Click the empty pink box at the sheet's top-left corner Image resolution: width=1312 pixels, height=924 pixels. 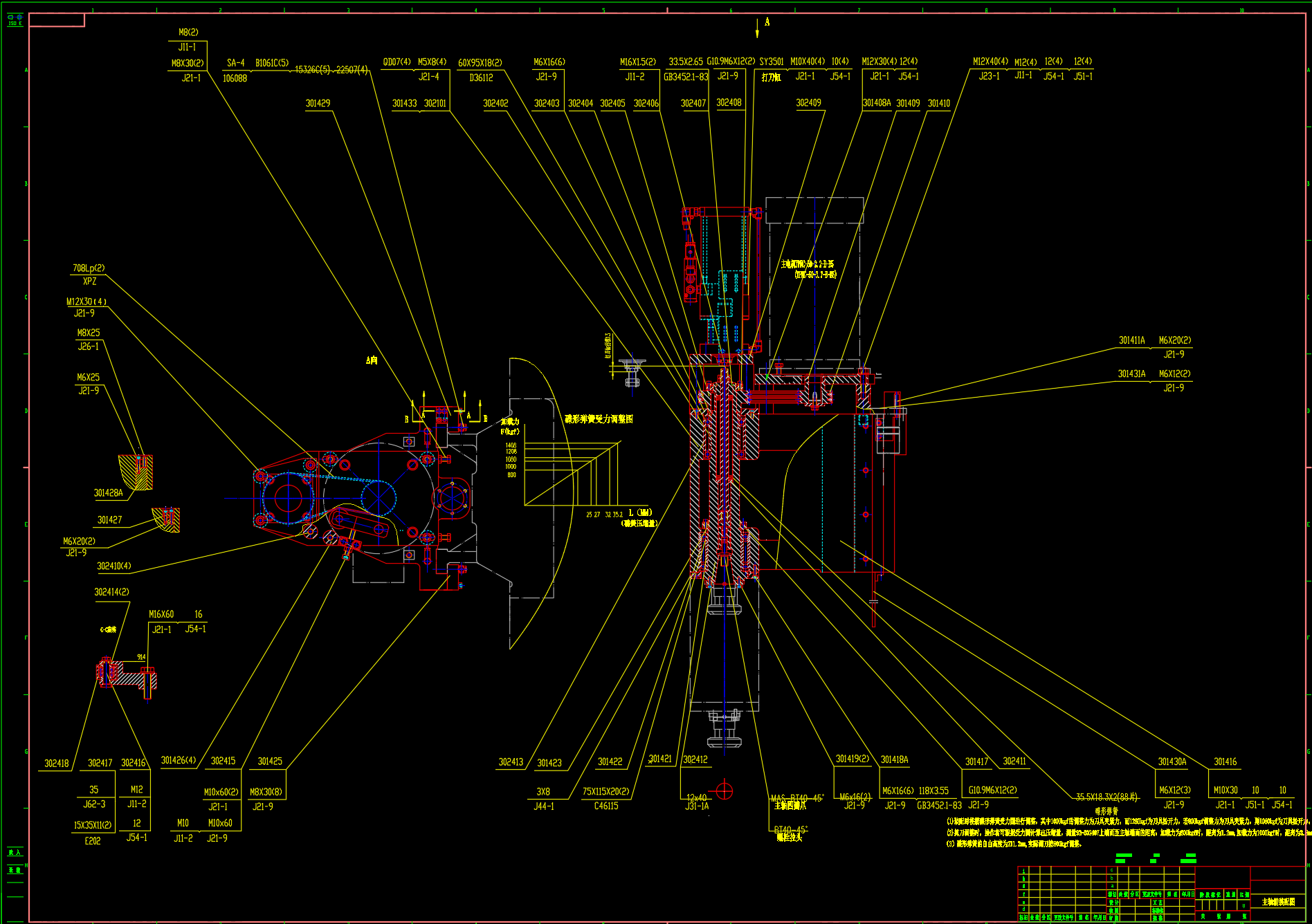coord(57,20)
